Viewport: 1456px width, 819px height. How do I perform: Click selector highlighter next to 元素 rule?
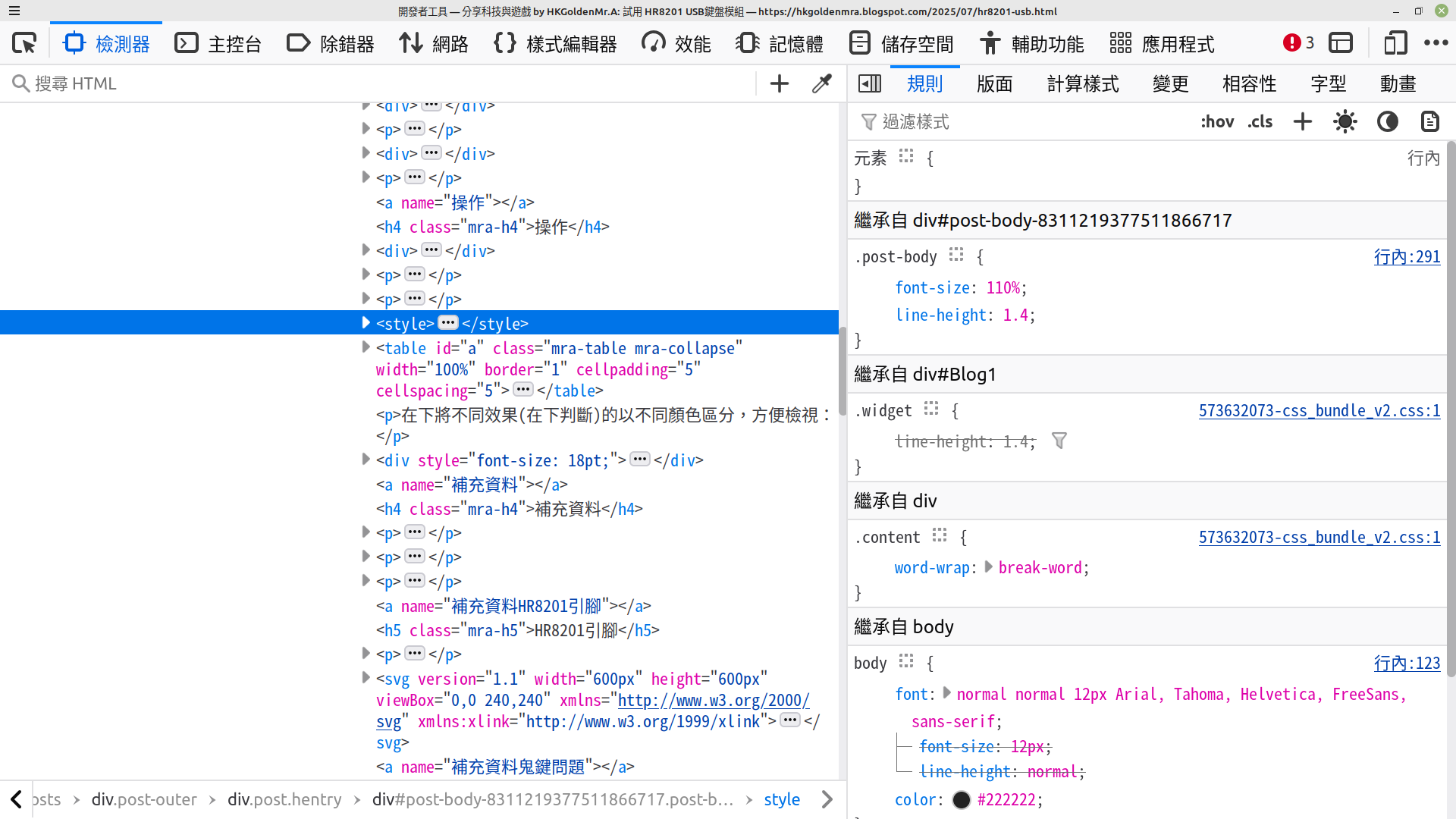tap(906, 156)
